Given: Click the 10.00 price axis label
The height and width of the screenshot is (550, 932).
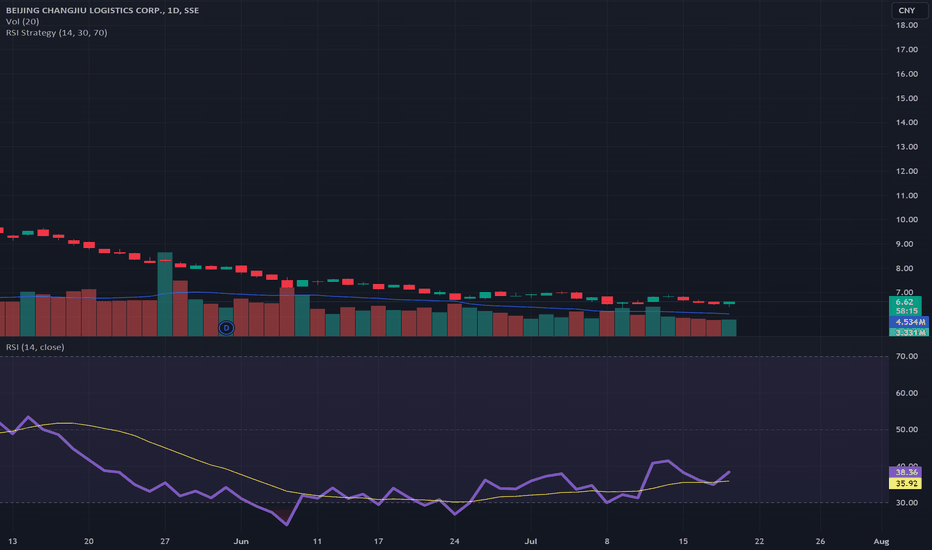Looking at the screenshot, I should click(x=907, y=219).
